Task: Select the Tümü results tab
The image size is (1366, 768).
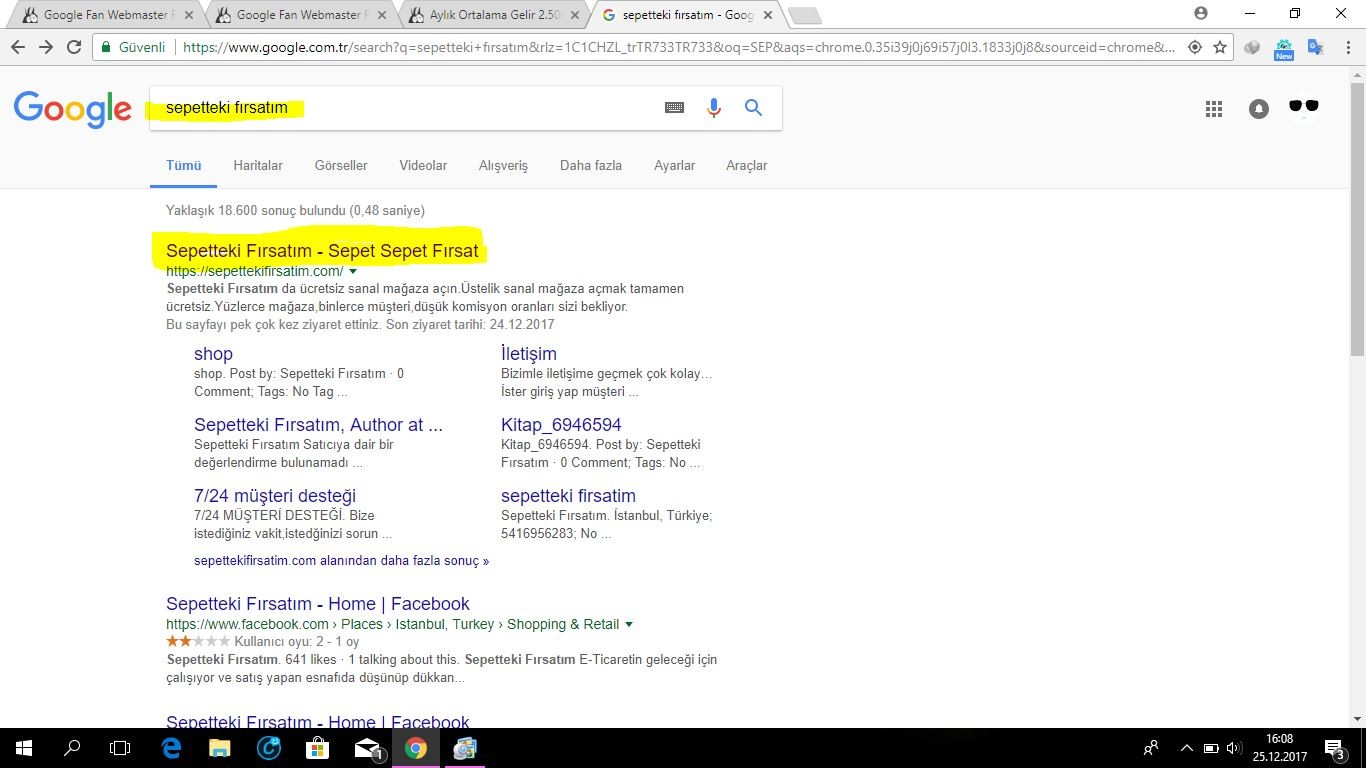Action: (184, 166)
